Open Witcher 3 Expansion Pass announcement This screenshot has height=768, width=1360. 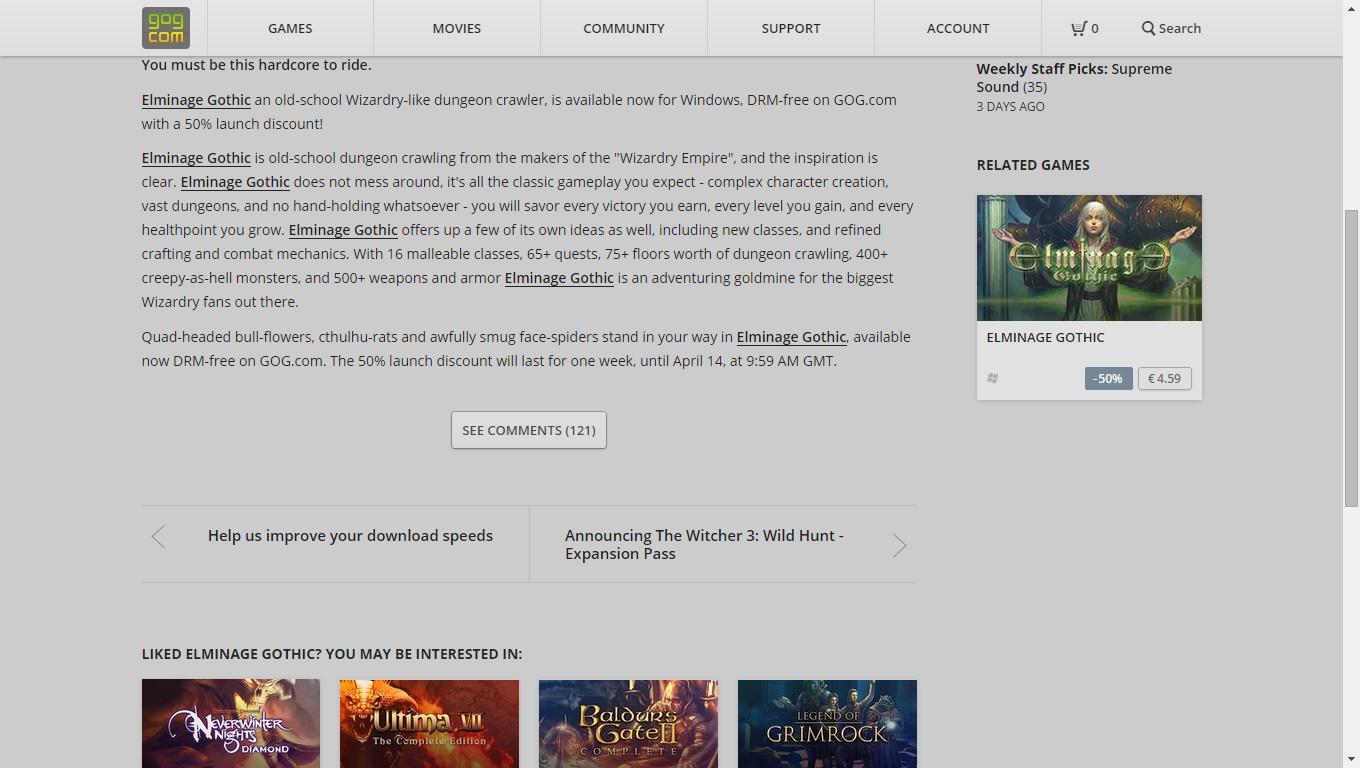704,545
